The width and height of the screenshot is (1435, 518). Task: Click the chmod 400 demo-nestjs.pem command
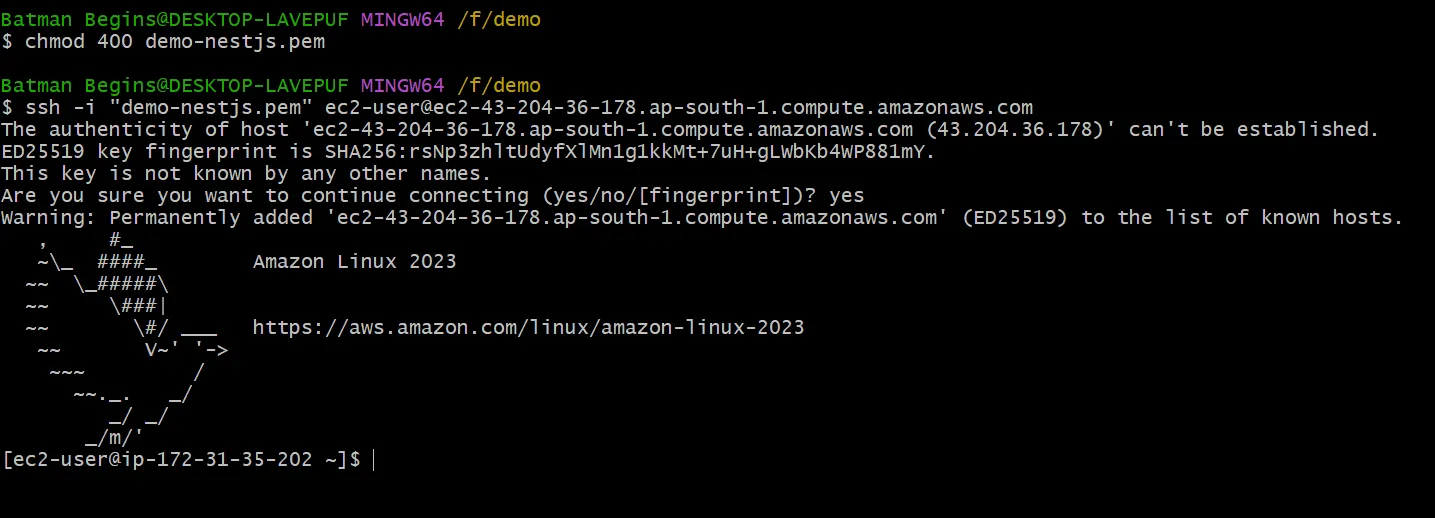175,42
